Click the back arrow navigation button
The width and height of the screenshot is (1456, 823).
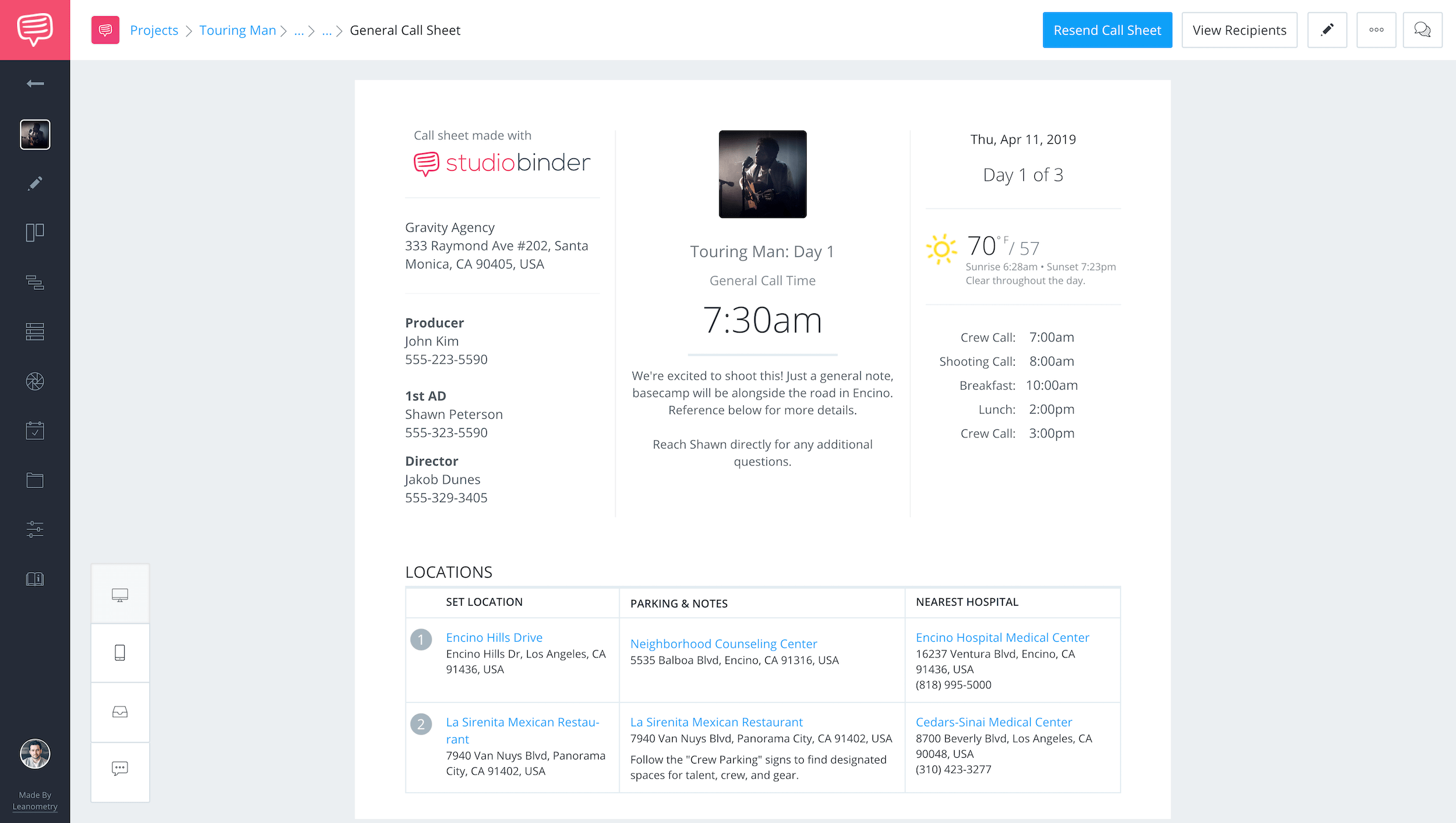click(x=35, y=83)
